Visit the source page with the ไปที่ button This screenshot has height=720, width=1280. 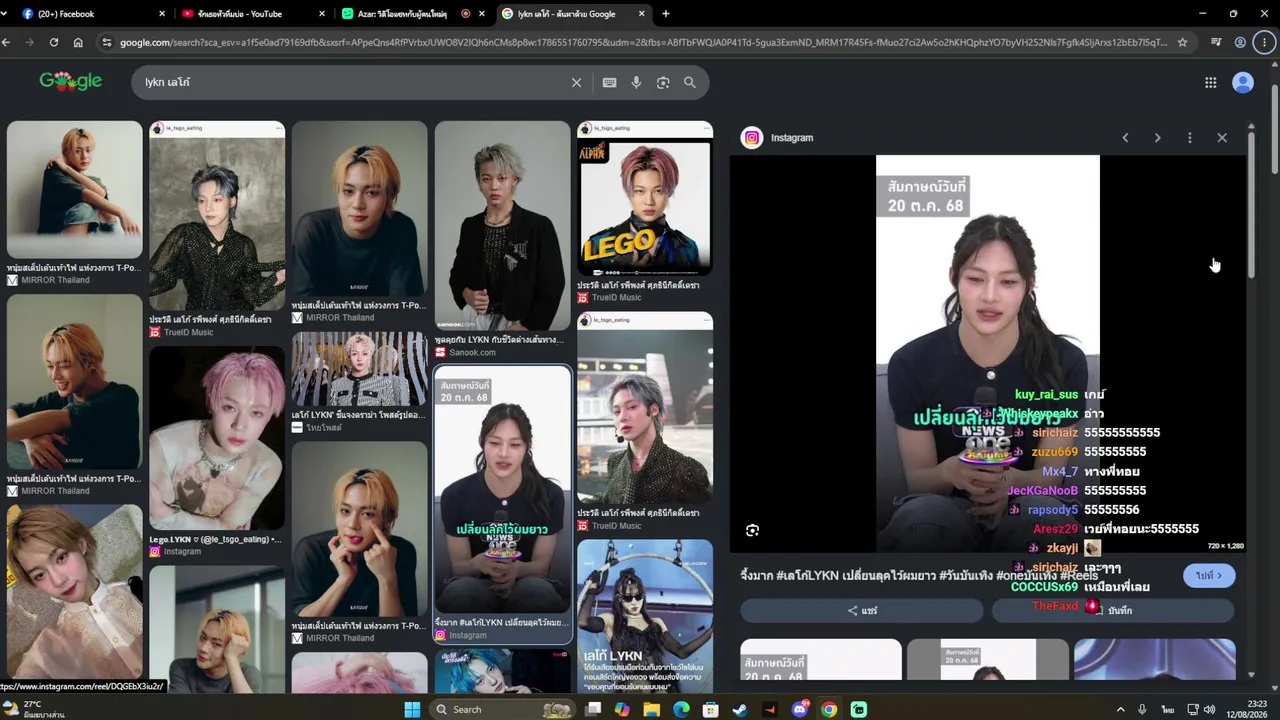tap(1209, 576)
